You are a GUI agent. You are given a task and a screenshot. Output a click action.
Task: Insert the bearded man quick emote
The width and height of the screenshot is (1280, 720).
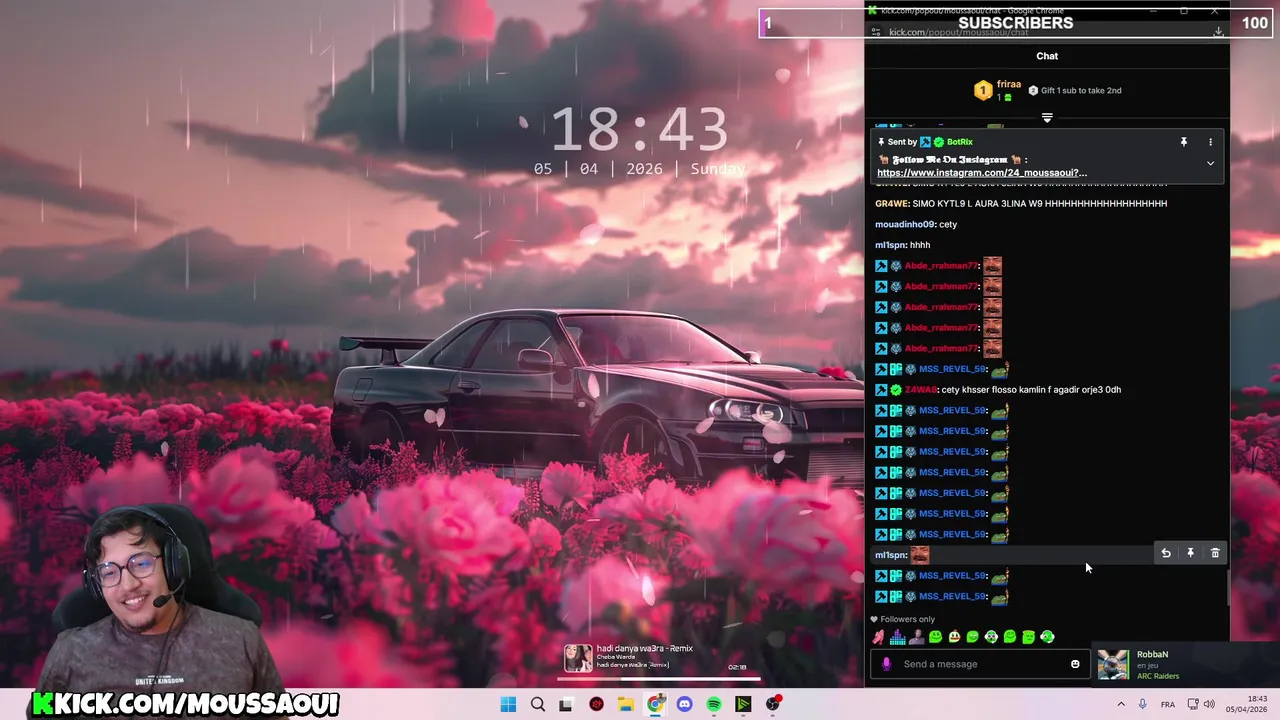(916, 637)
